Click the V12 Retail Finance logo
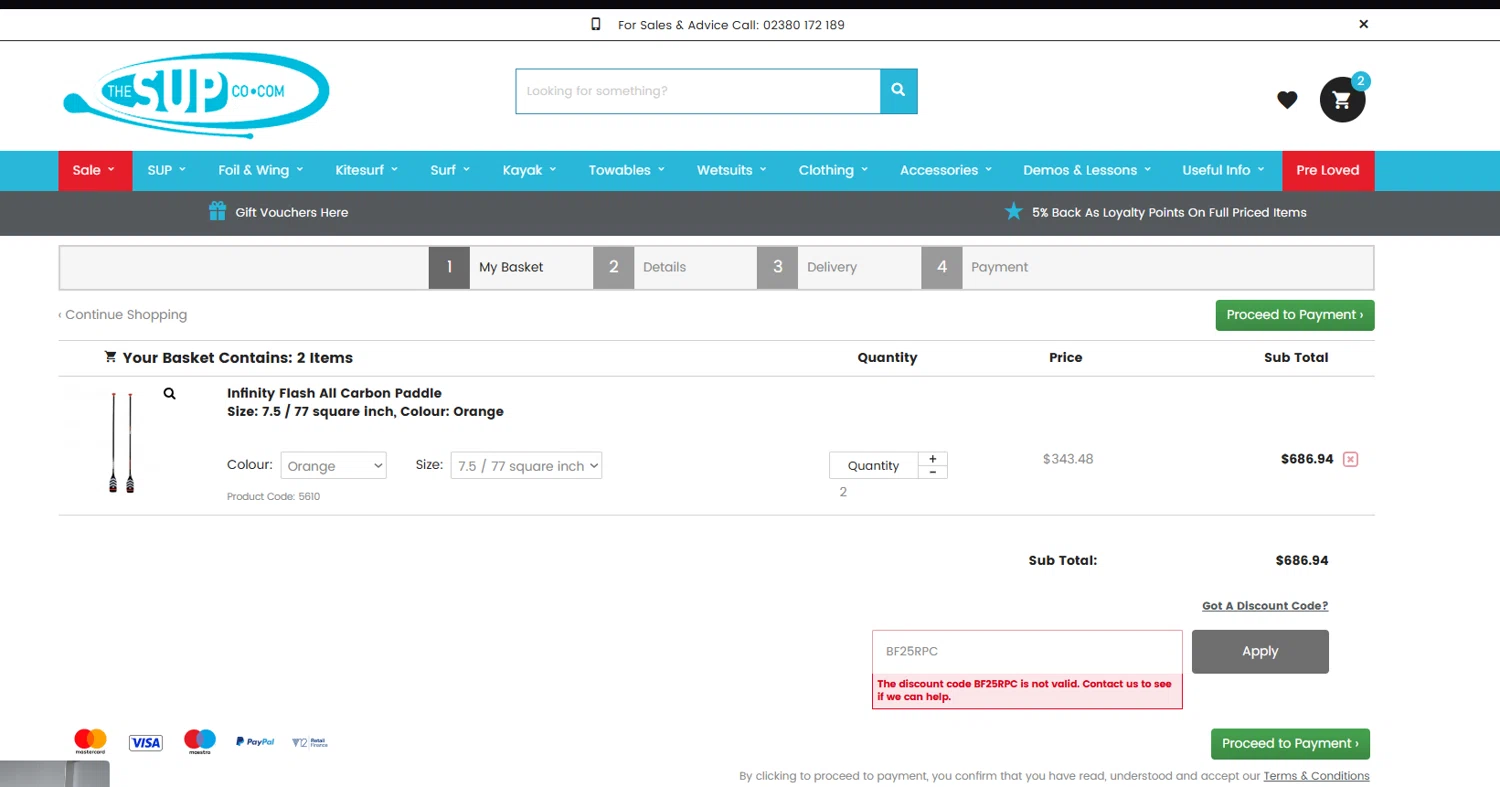Image resolution: width=1500 pixels, height=787 pixels. click(x=309, y=742)
